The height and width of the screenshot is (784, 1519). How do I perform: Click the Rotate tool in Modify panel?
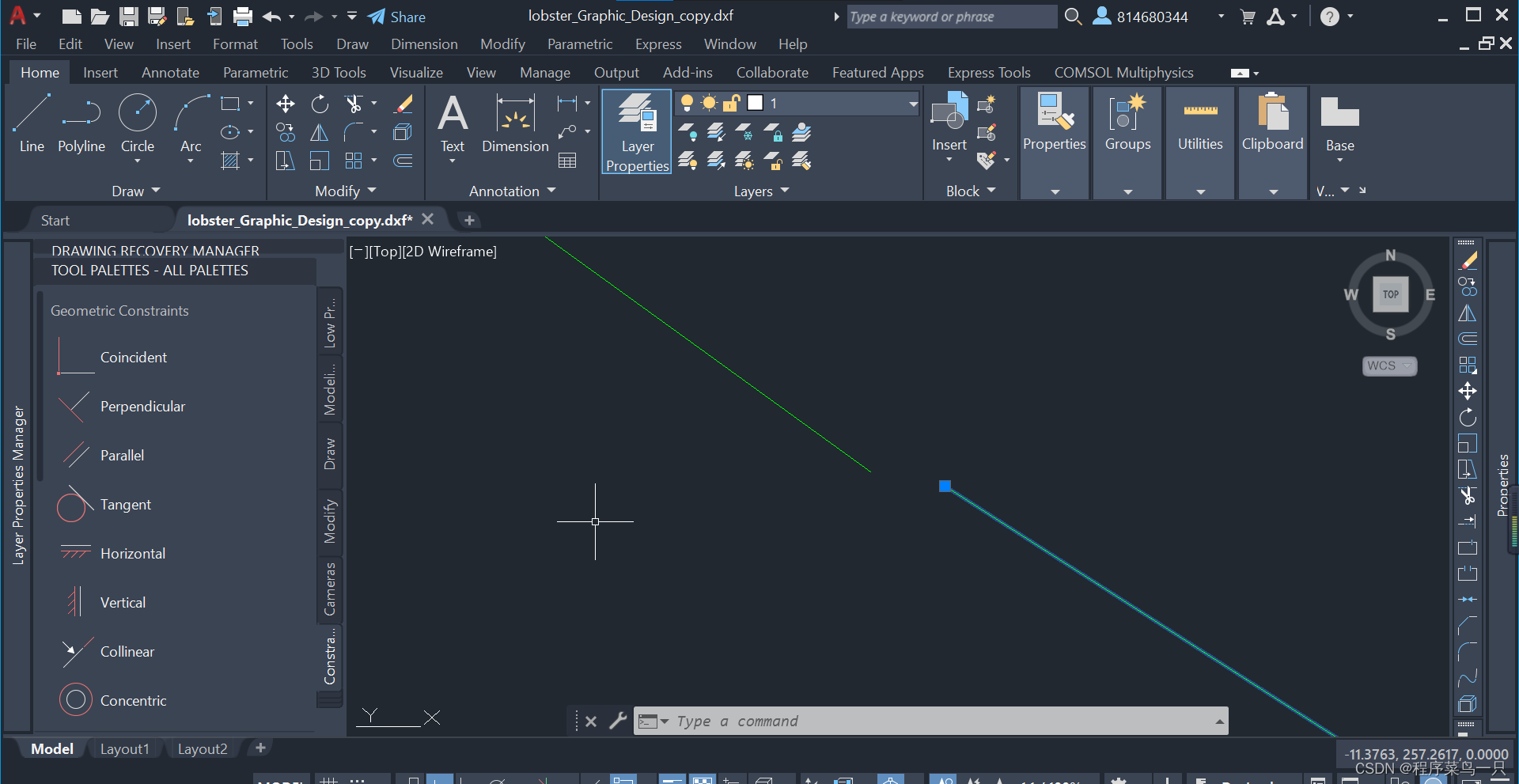[x=320, y=104]
